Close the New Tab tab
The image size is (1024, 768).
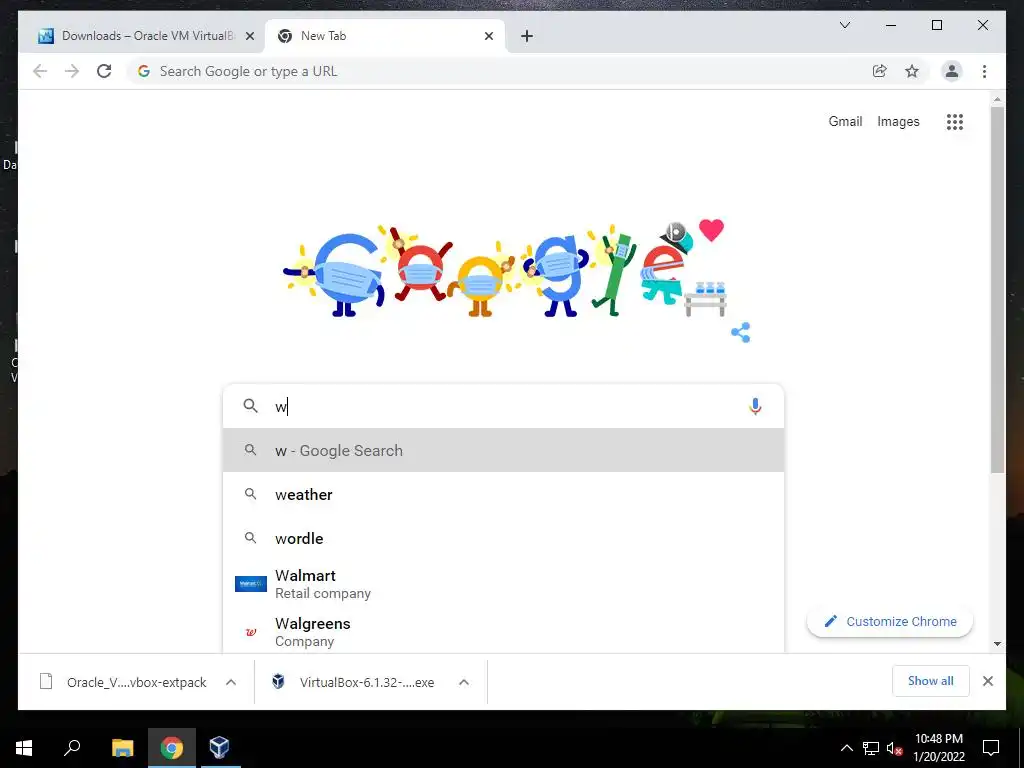[x=488, y=36]
